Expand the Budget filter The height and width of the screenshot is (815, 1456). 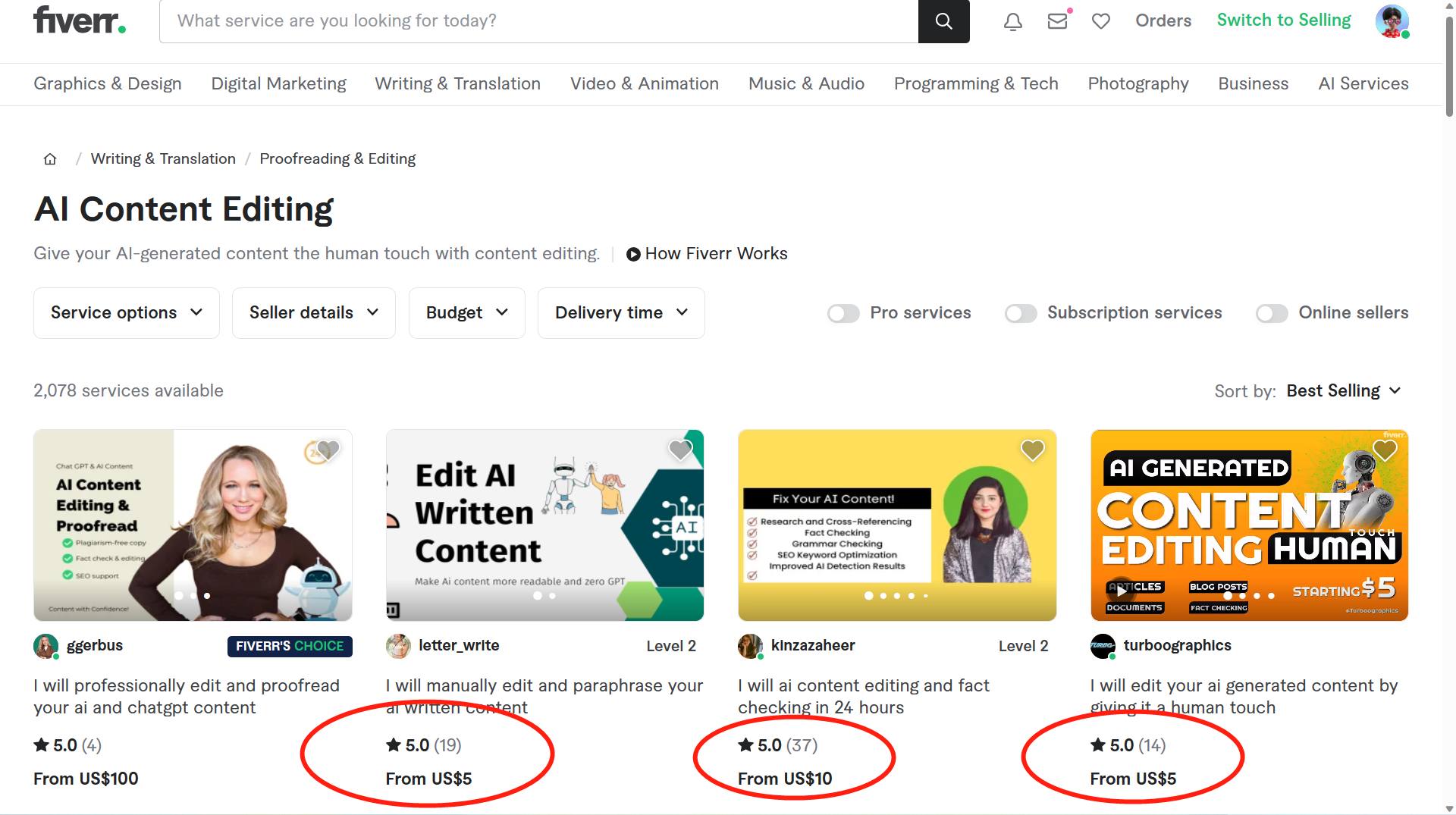467,313
